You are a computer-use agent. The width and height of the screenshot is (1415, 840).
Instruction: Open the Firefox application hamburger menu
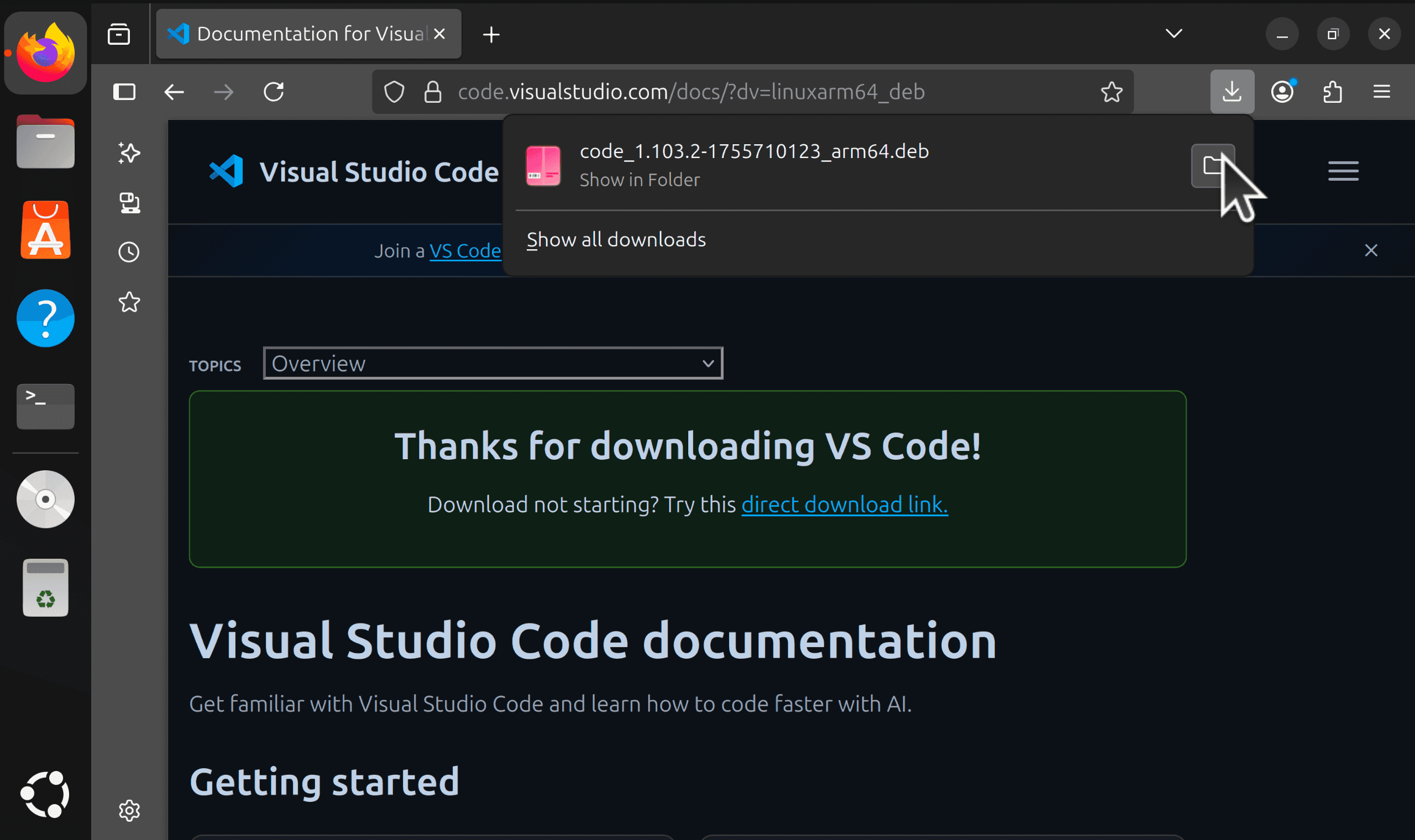[1382, 92]
